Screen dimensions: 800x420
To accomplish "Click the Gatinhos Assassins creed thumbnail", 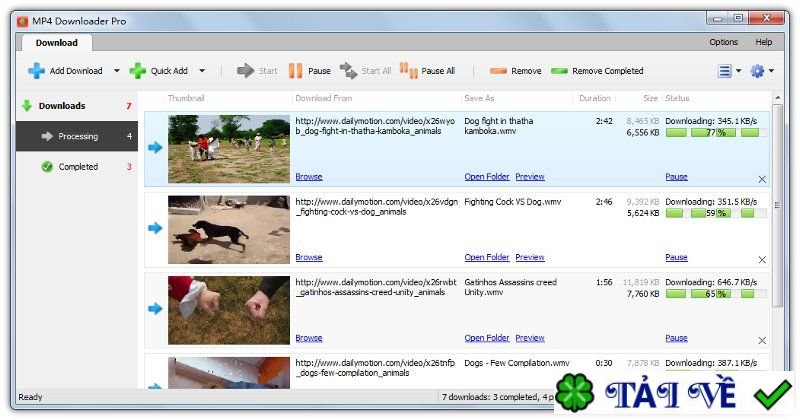I will 229,310.
